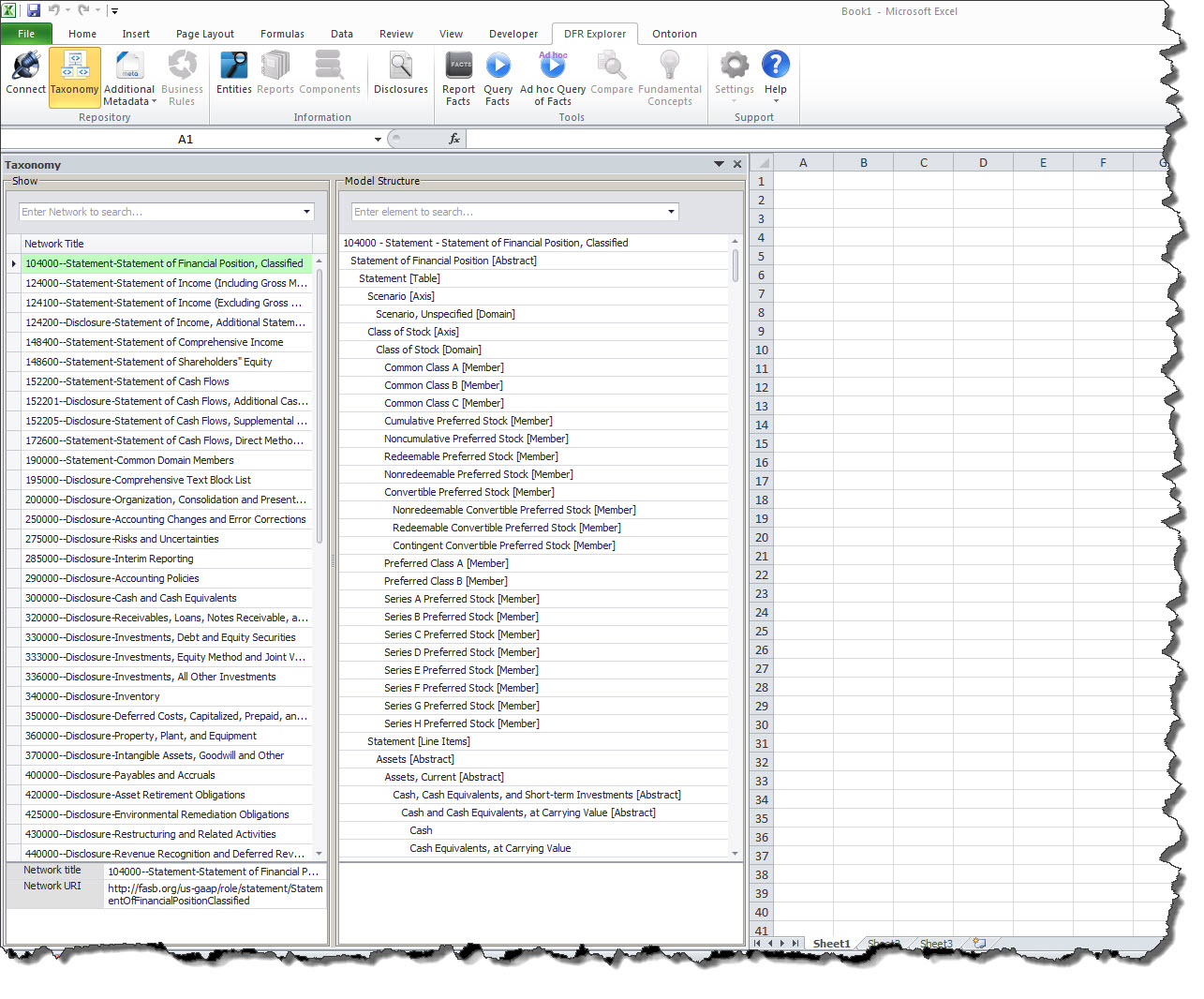The width and height of the screenshot is (1204, 999).
Task: Open the Settings gear icon
Action: tap(735, 65)
